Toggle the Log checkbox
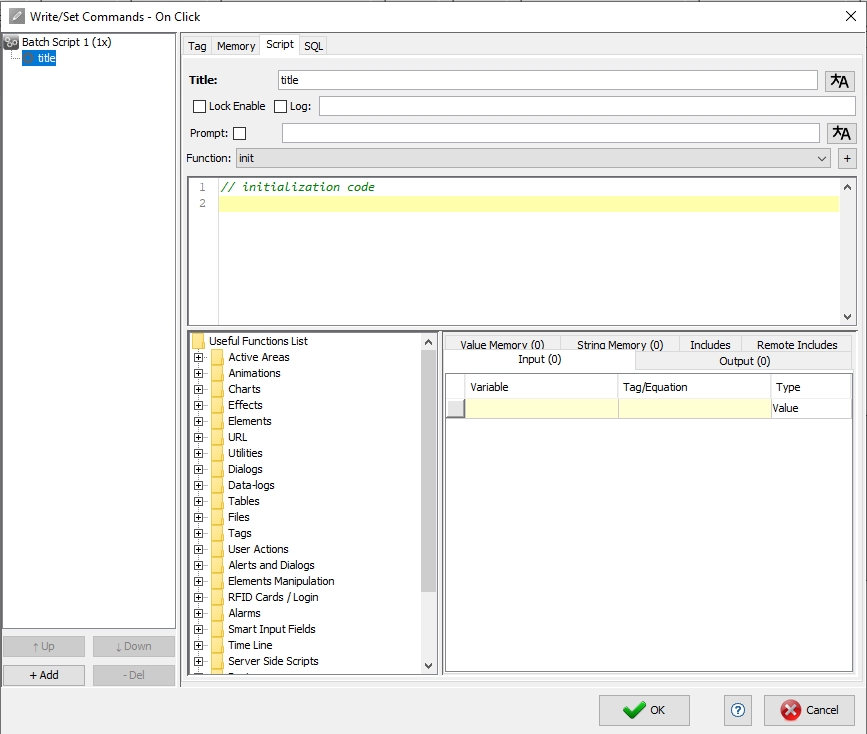The width and height of the screenshot is (867, 734). pos(280,106)
